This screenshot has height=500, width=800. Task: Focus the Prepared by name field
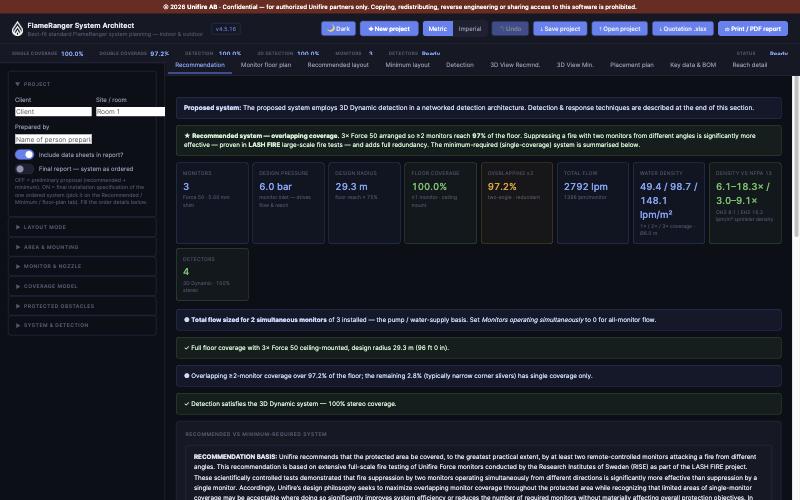pos(53,139)
